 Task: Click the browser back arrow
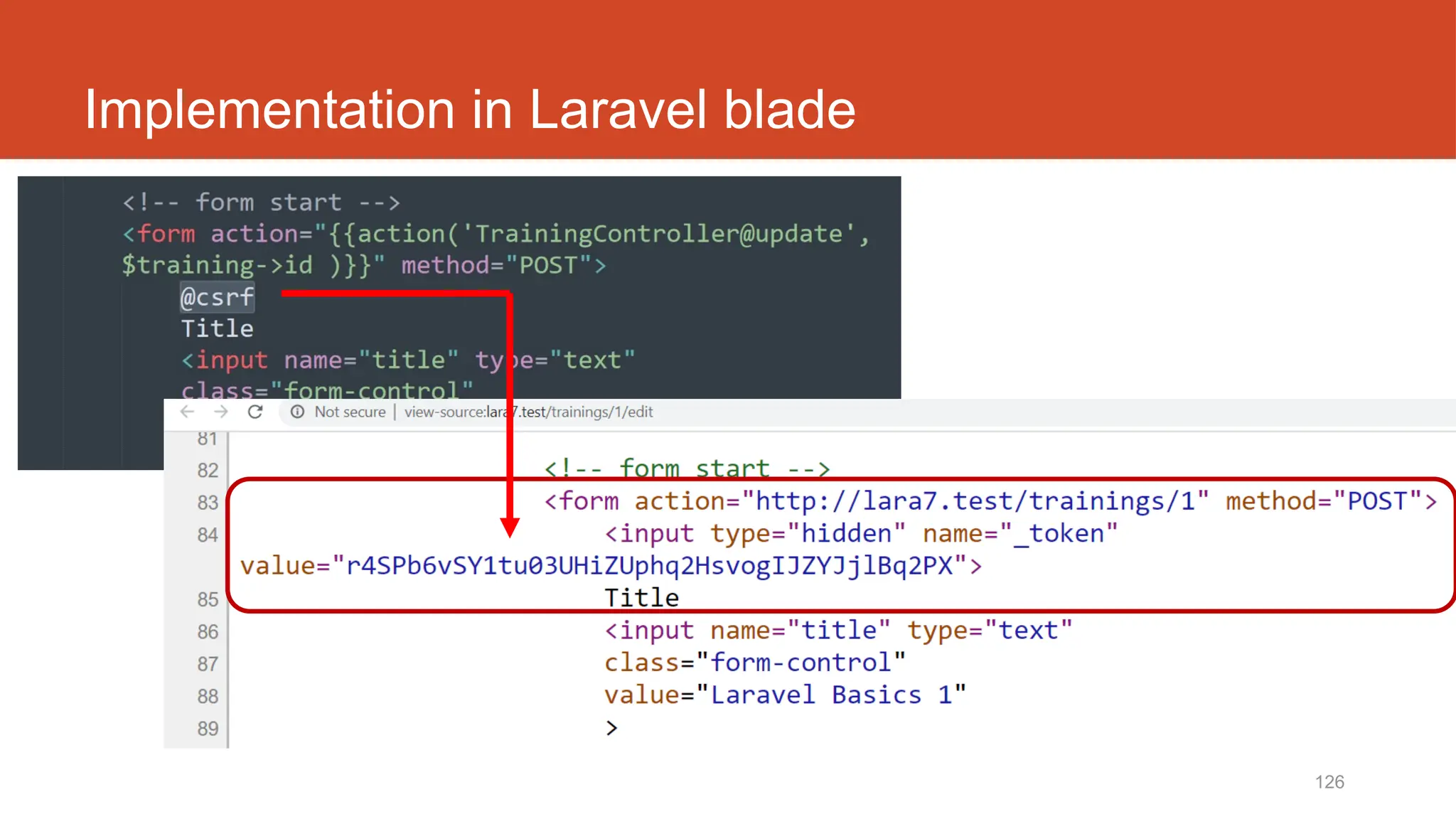point(188,412)
